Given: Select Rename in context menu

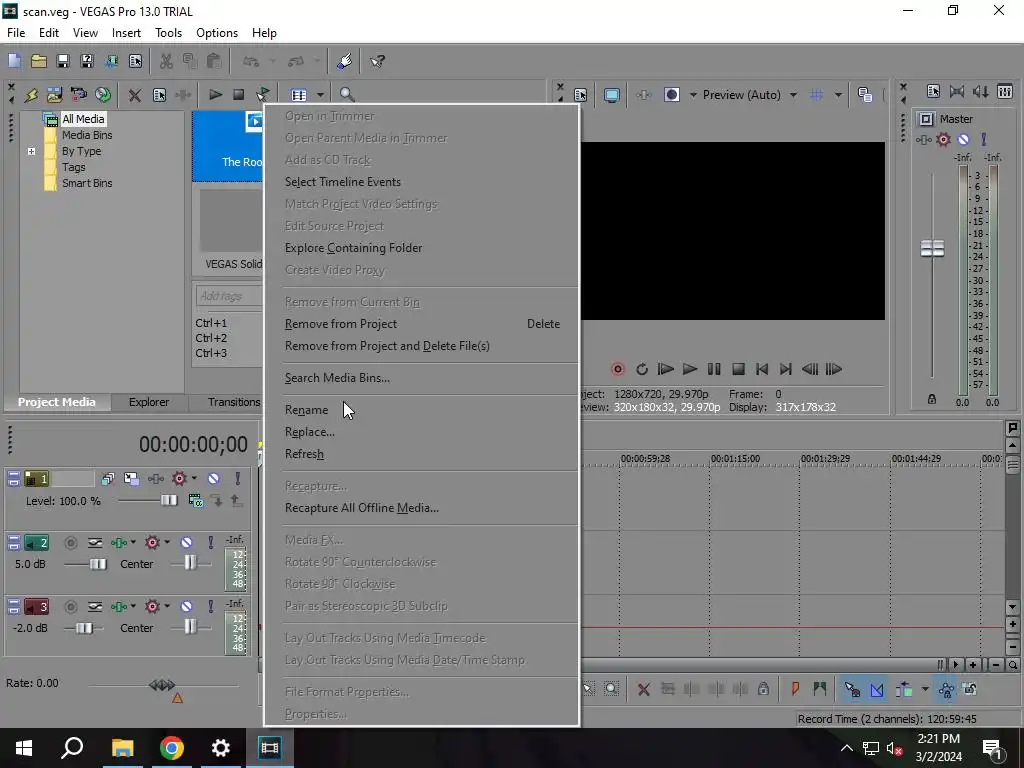Looking at the screenshot, I should pyautogui.click(x=306, y=410).
